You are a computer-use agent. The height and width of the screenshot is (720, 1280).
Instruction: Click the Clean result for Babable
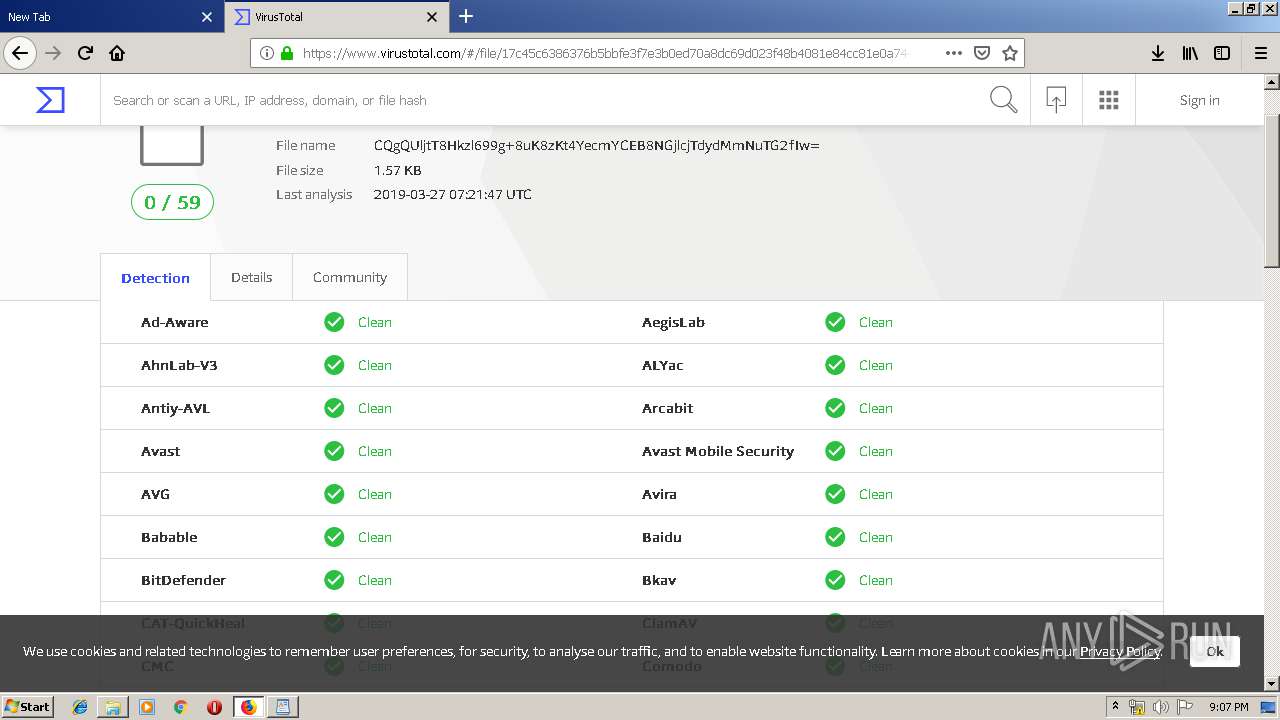click(375, 537)
